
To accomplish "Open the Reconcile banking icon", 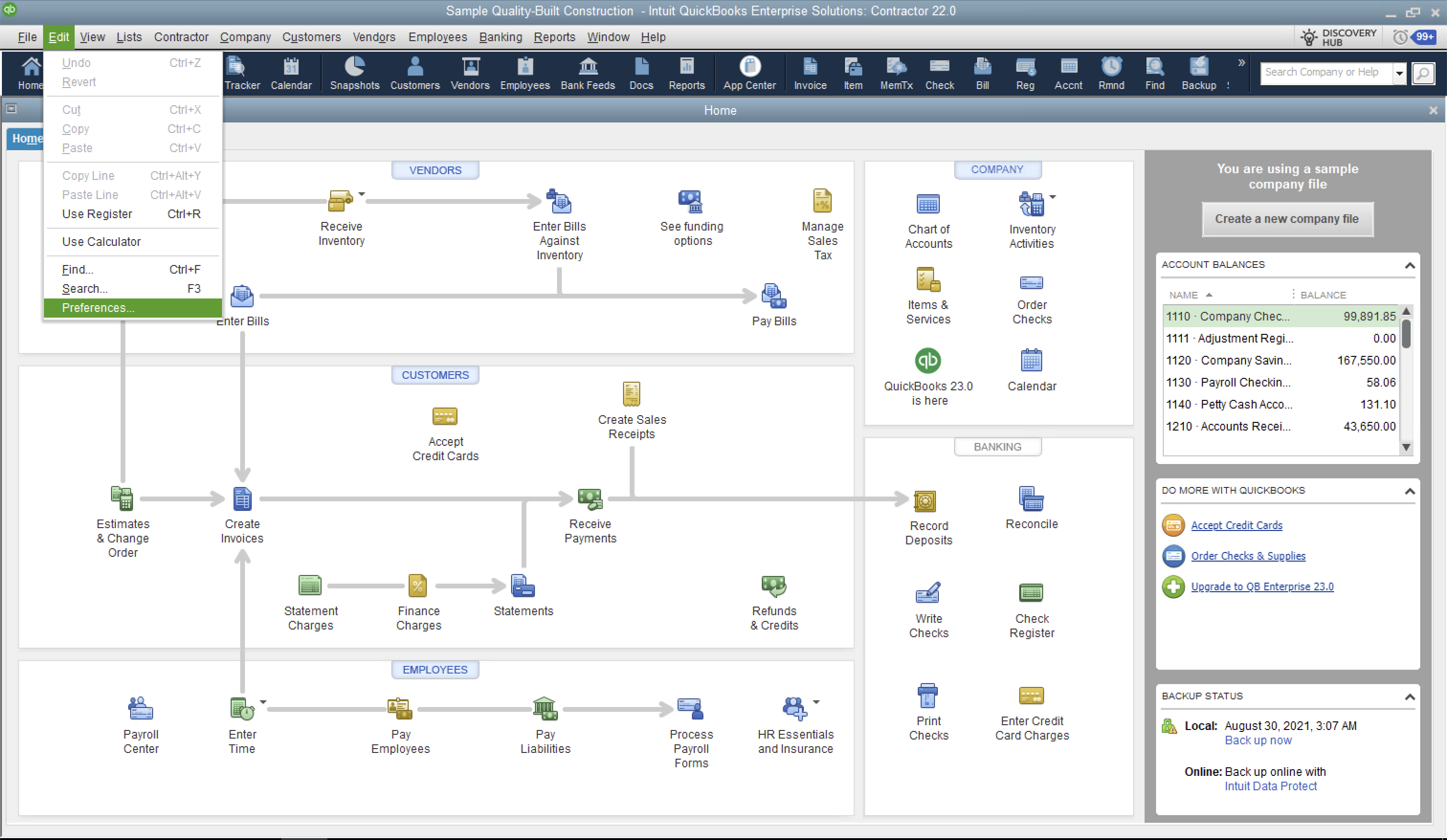I will tap(1031, 498).
